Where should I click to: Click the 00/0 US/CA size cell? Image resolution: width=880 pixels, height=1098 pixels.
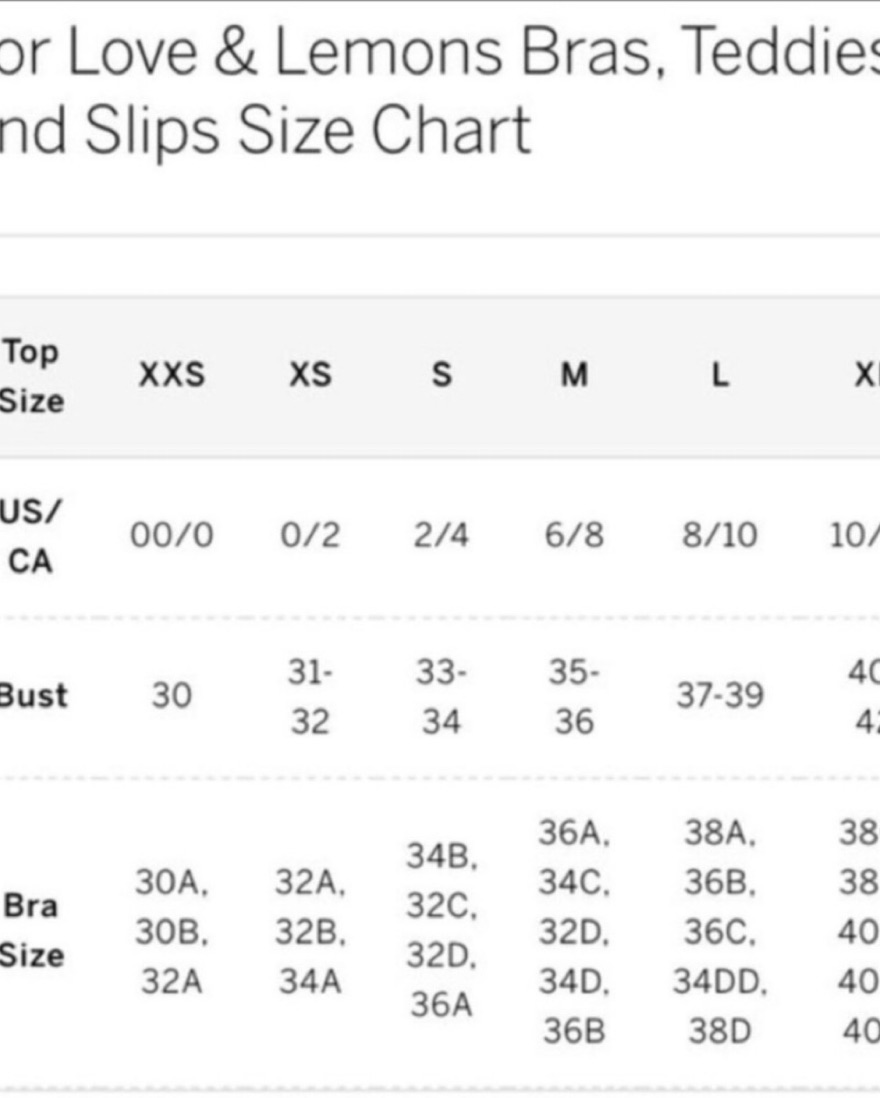pyautogui.click(x=171, y=535)
